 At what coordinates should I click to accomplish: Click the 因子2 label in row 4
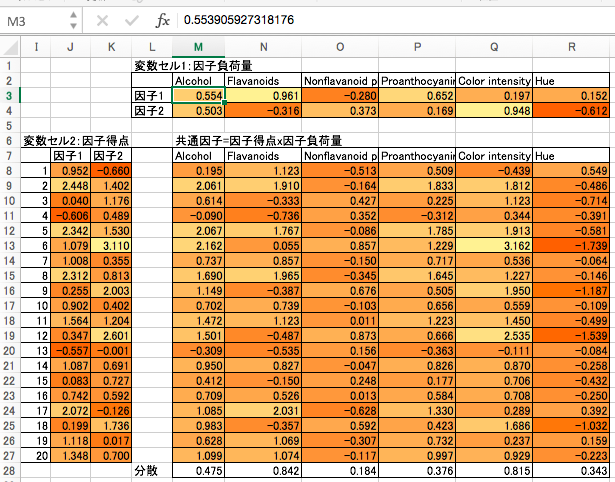pyautogui.click(x=152, y=111)
